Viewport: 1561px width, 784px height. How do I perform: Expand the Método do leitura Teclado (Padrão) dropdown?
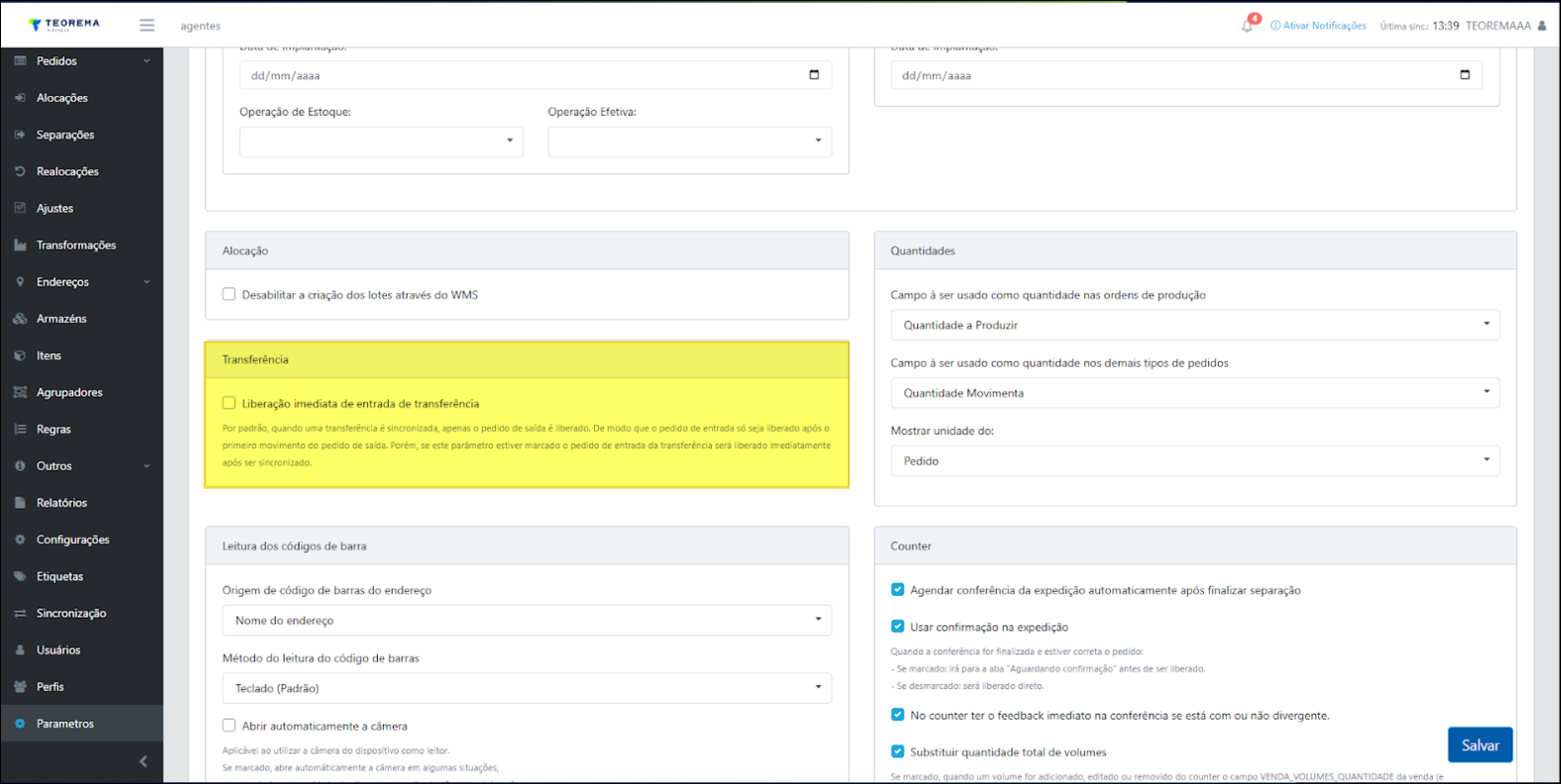click(x=526, y=688)
